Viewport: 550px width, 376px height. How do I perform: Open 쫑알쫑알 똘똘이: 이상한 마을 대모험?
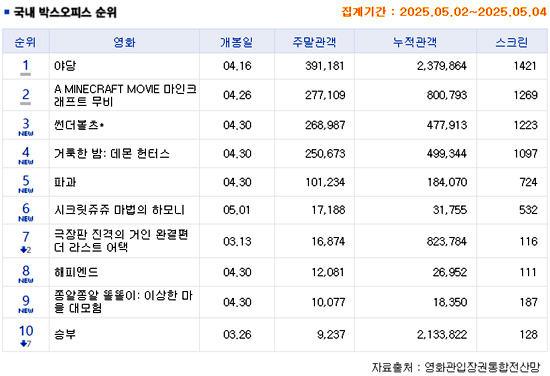tap(123, 302)
